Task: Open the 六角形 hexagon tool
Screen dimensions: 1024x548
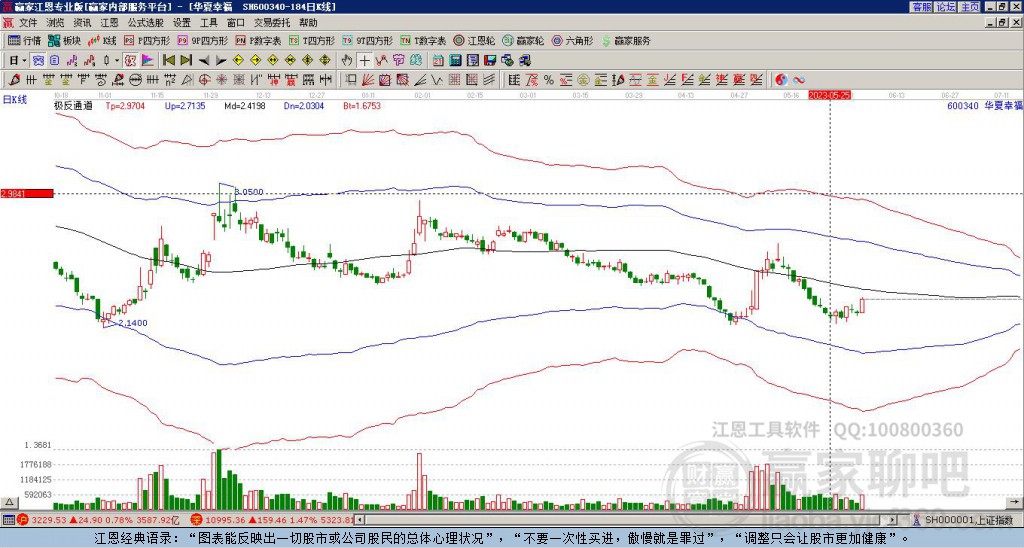Action: pyautogui.click(x=572, y=40)
